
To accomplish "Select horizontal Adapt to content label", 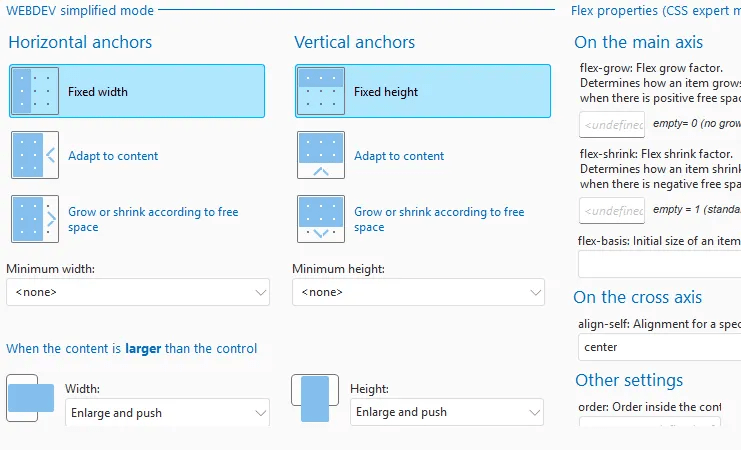I will tap(113, 156).
